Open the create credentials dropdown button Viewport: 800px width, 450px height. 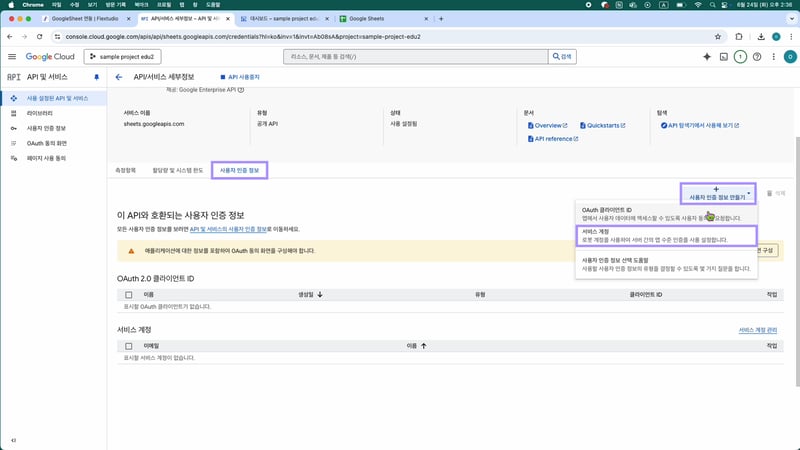coord(718,193)
